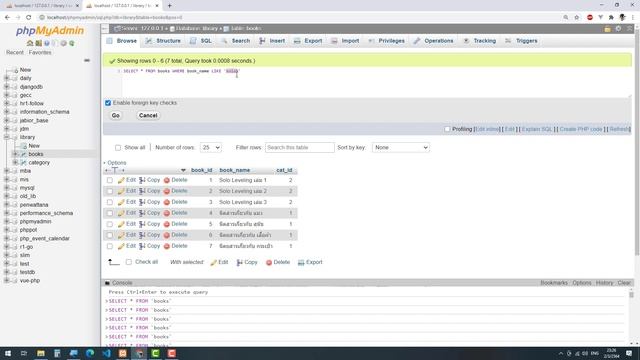640x360 pixels.
Task: Open the Search tab
Action: pyautogui.click(x=236, y=41)
